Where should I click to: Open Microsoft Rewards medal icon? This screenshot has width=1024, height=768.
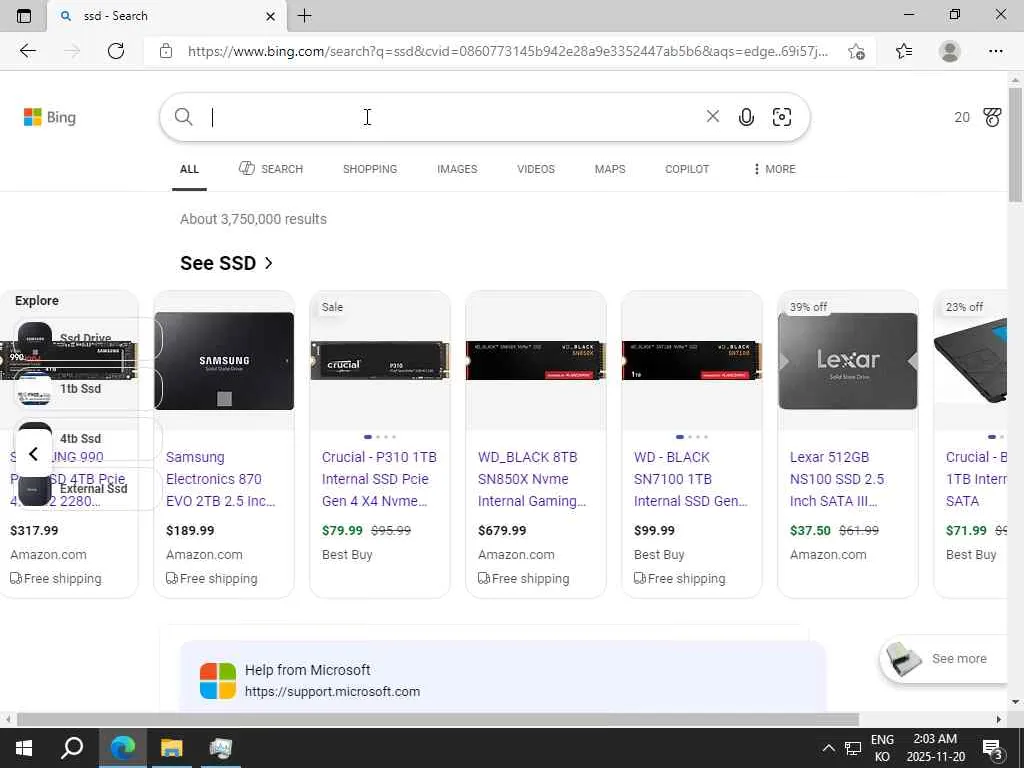pos(992,118)
